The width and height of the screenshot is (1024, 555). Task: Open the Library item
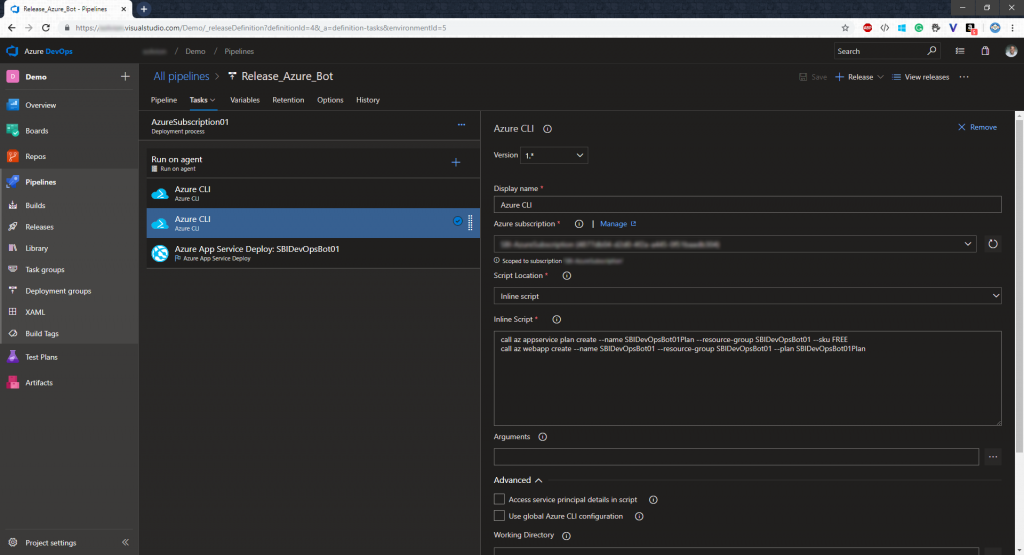click(x=37, y=248)
